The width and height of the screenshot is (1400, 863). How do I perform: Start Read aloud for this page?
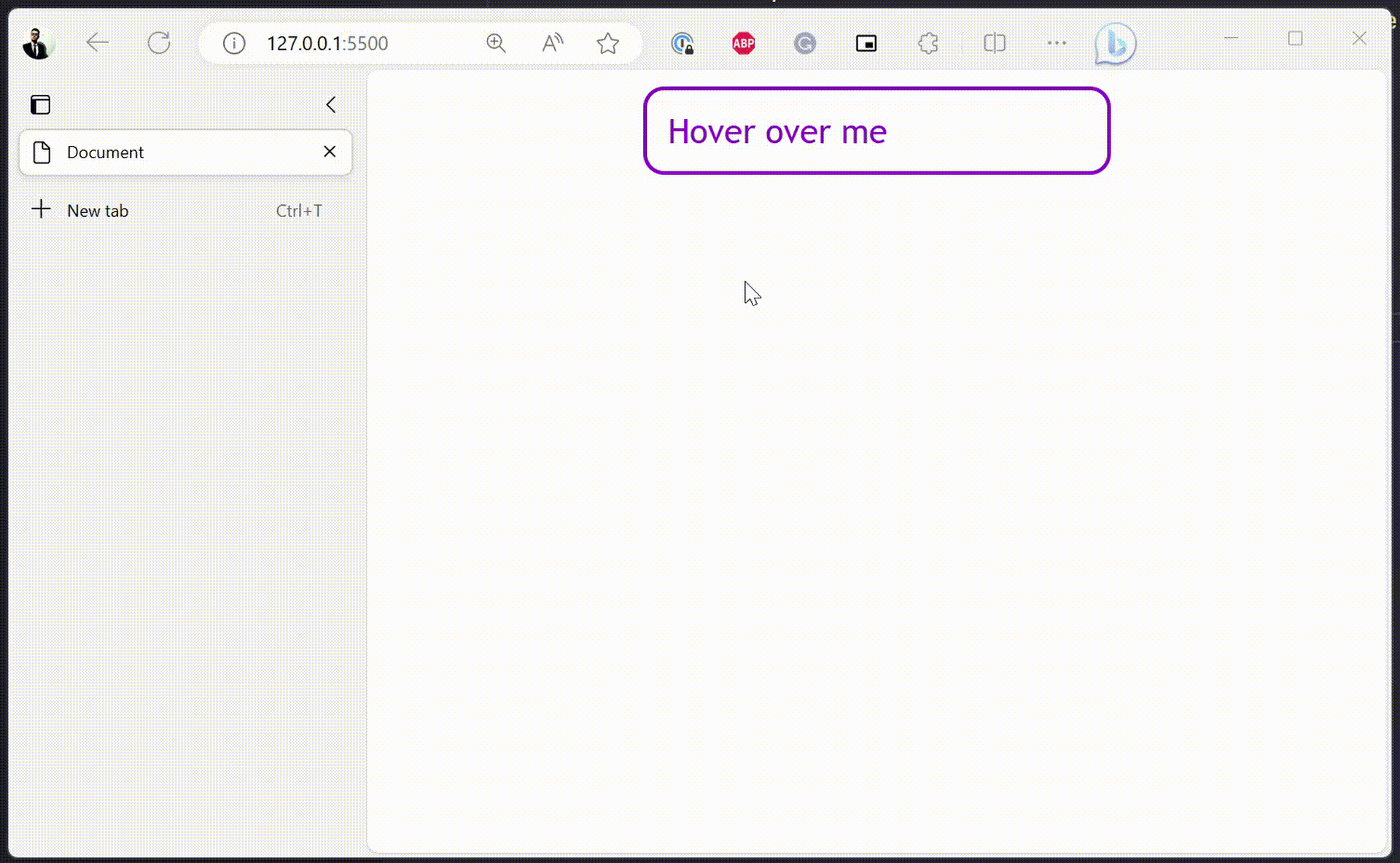553,43
